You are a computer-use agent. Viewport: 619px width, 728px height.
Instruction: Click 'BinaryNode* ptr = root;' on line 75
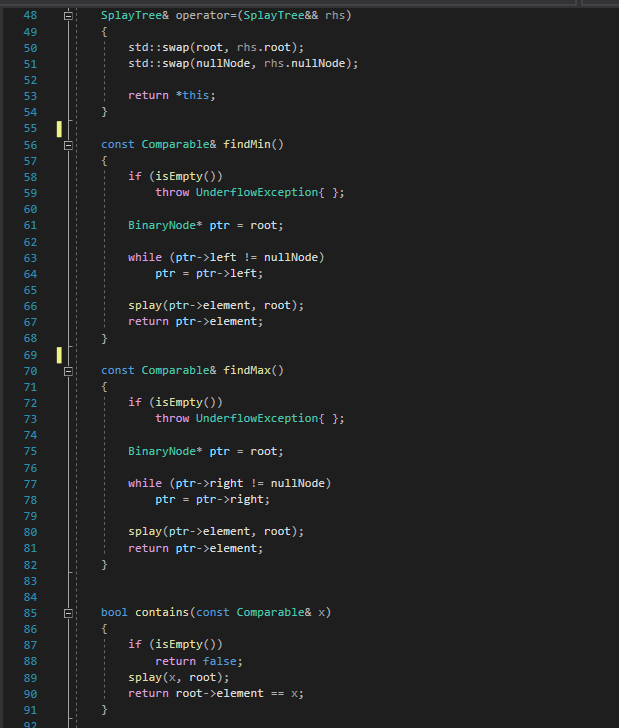click(x=206, y=451)
